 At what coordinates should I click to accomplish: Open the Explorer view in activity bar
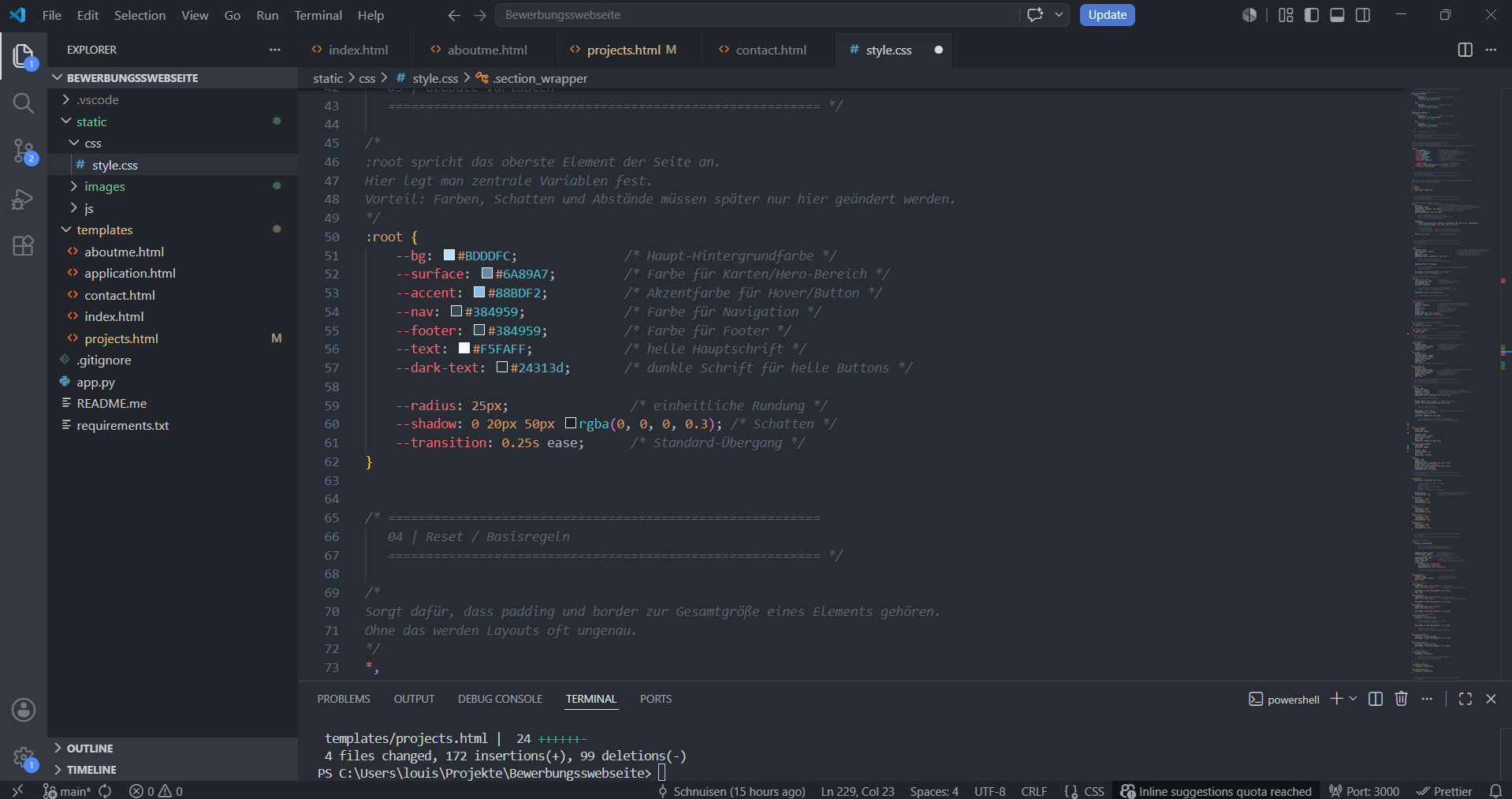24,56
